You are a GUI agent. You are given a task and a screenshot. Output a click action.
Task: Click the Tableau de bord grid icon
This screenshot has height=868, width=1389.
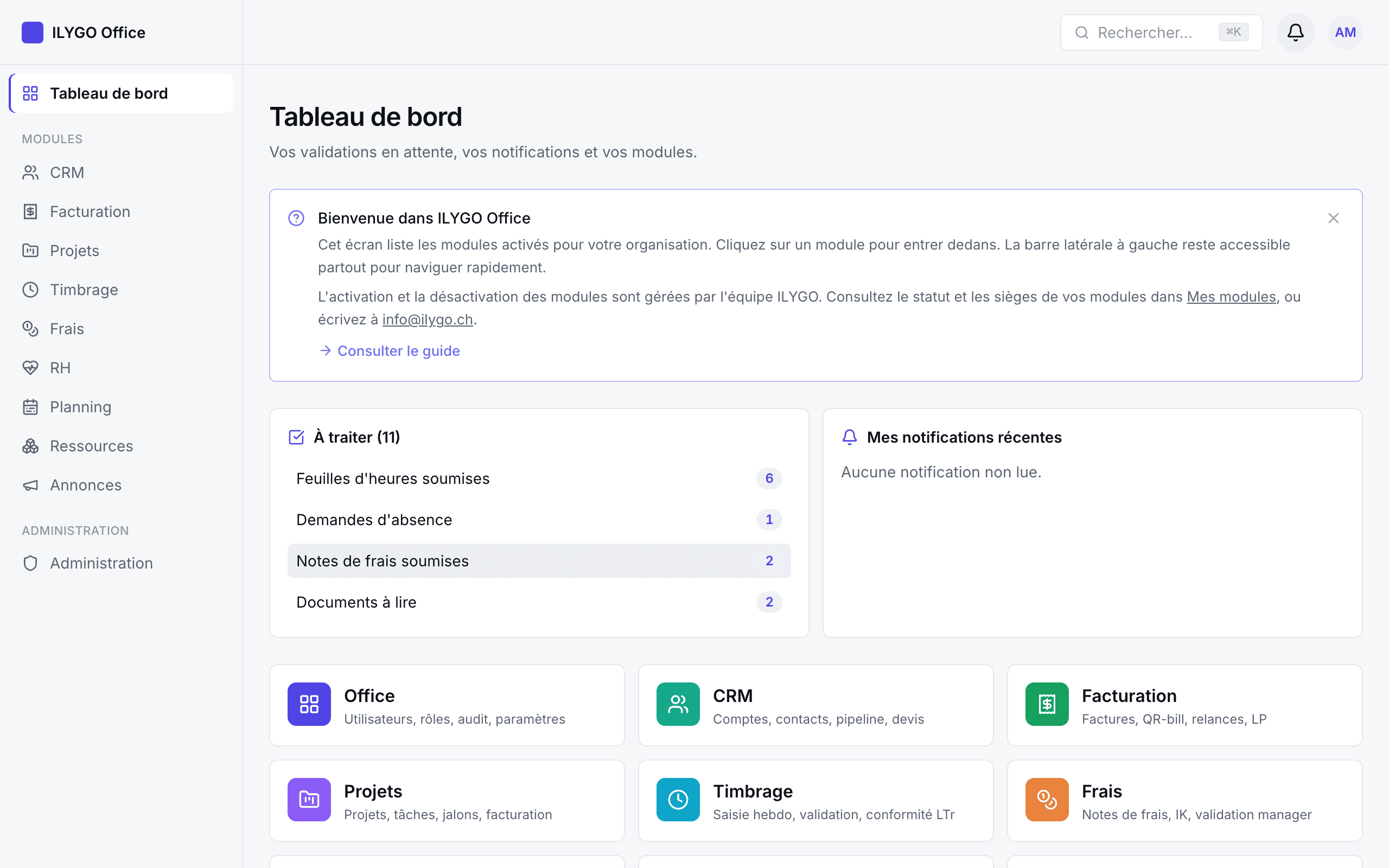(30, 93)
